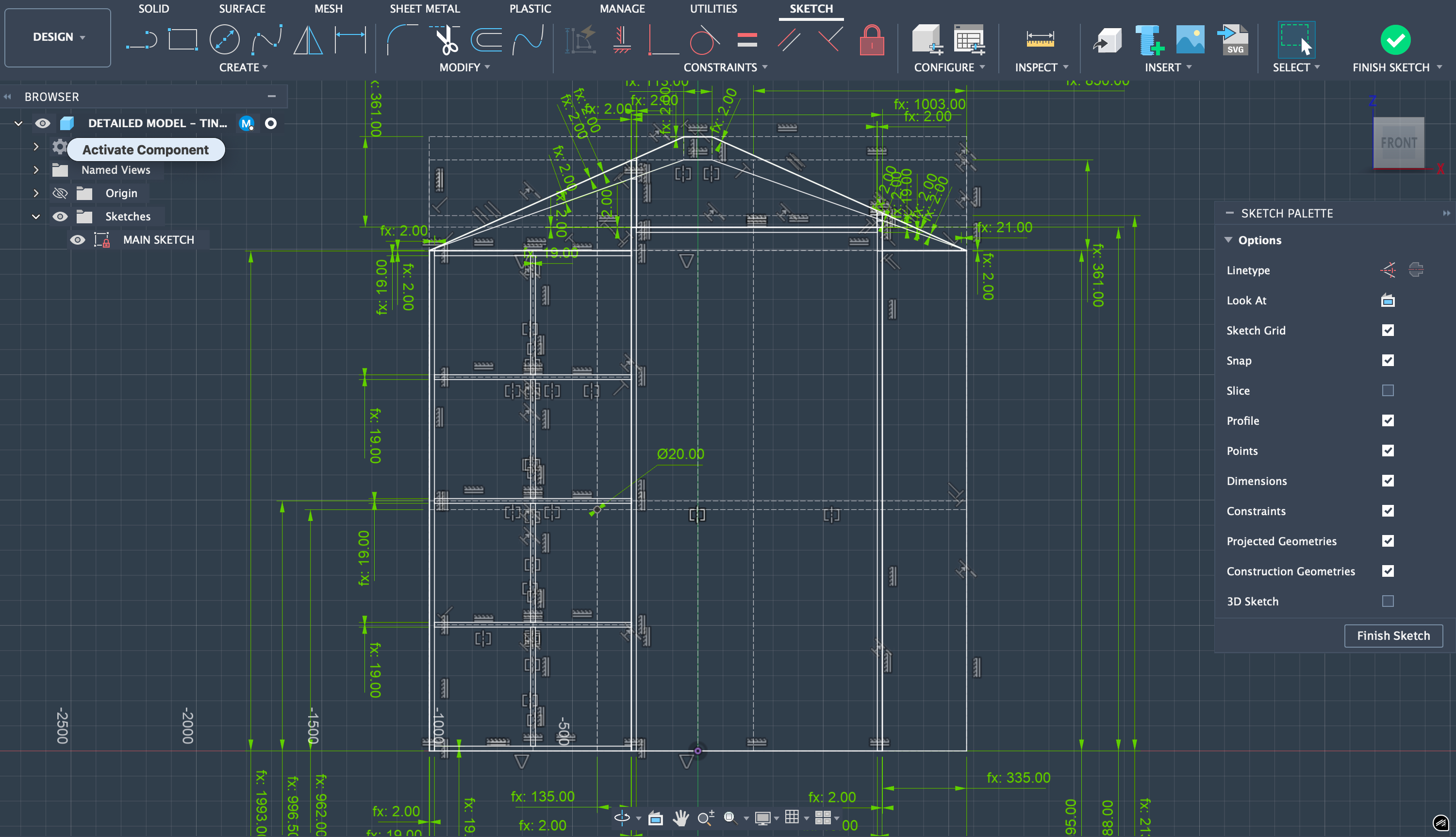
Task: Switch to the SHEET METAL tab
Action: tap(425, 9)
